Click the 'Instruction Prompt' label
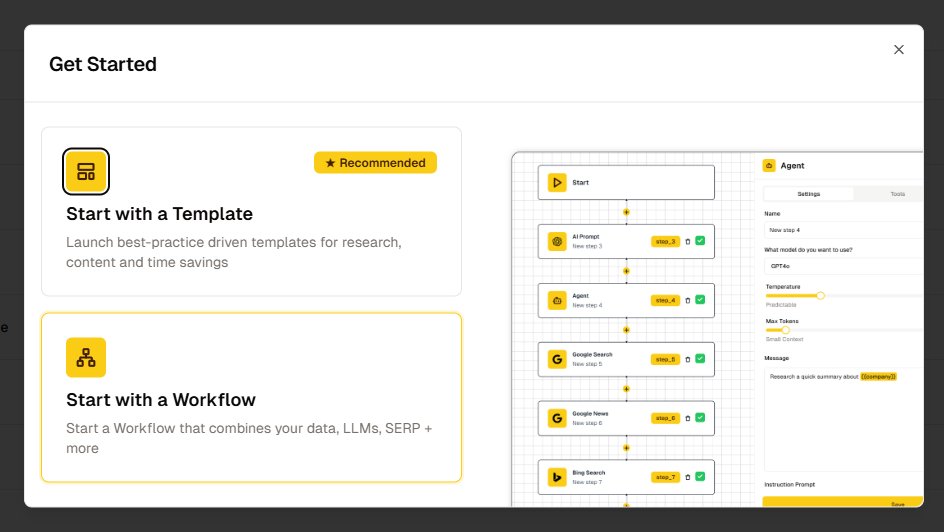Viewport: 944px width, 532px height. click(x=789, y=484)
